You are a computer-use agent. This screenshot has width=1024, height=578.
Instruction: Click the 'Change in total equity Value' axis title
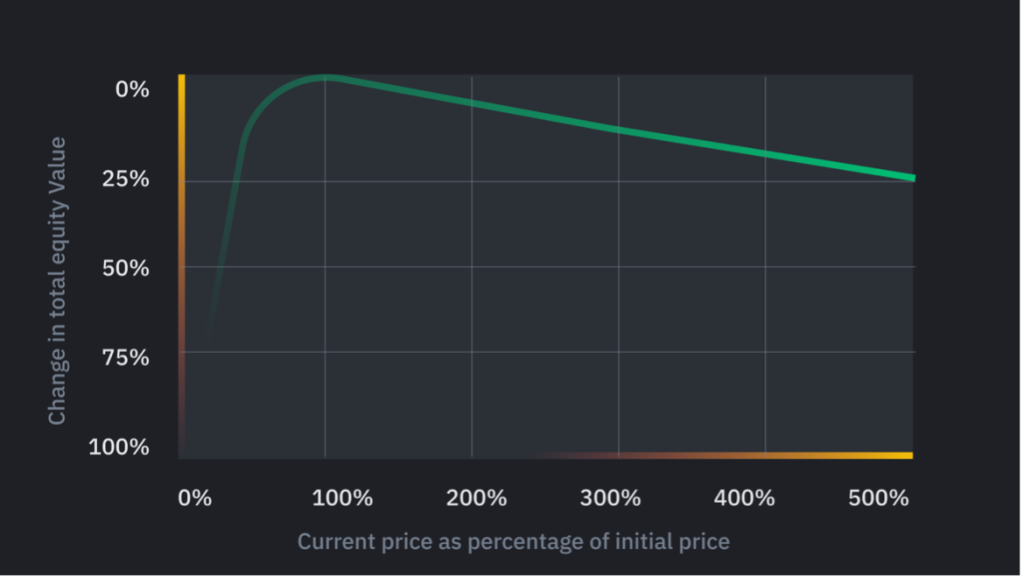click(x=57, y=281)
